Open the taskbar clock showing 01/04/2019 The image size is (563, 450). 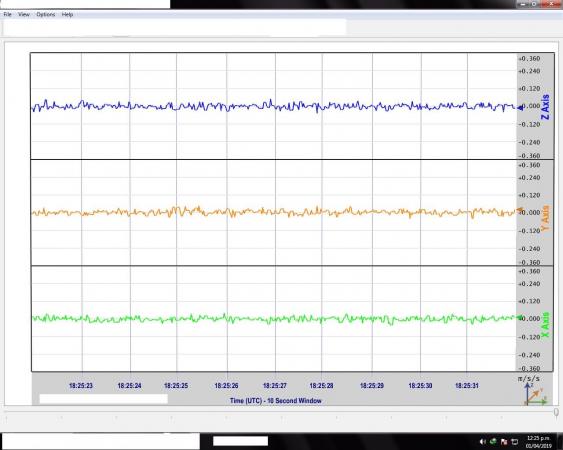pyautogui.click(x=538, y=442)
